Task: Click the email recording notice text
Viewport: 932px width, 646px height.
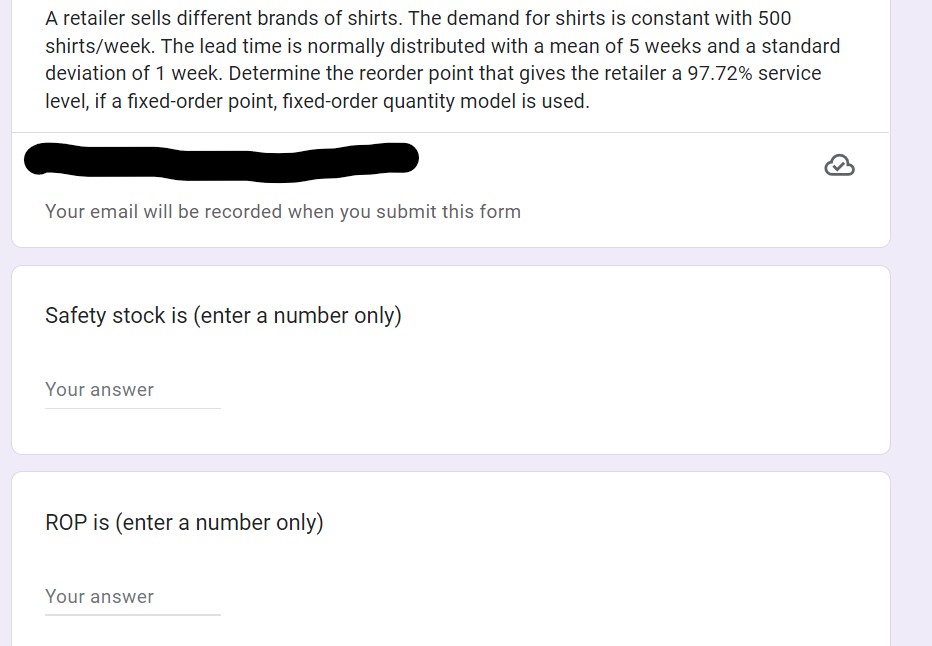Action: pos(282,211)
